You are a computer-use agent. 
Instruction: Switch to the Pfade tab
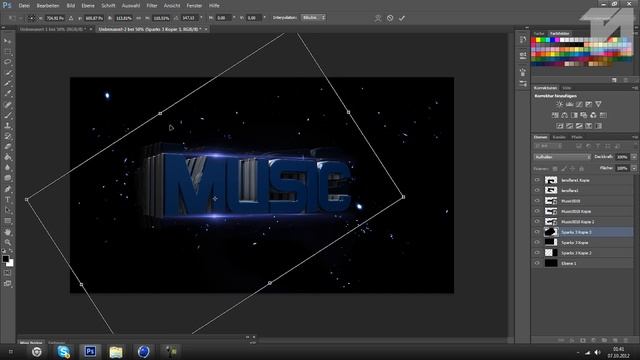click(577, 137)
